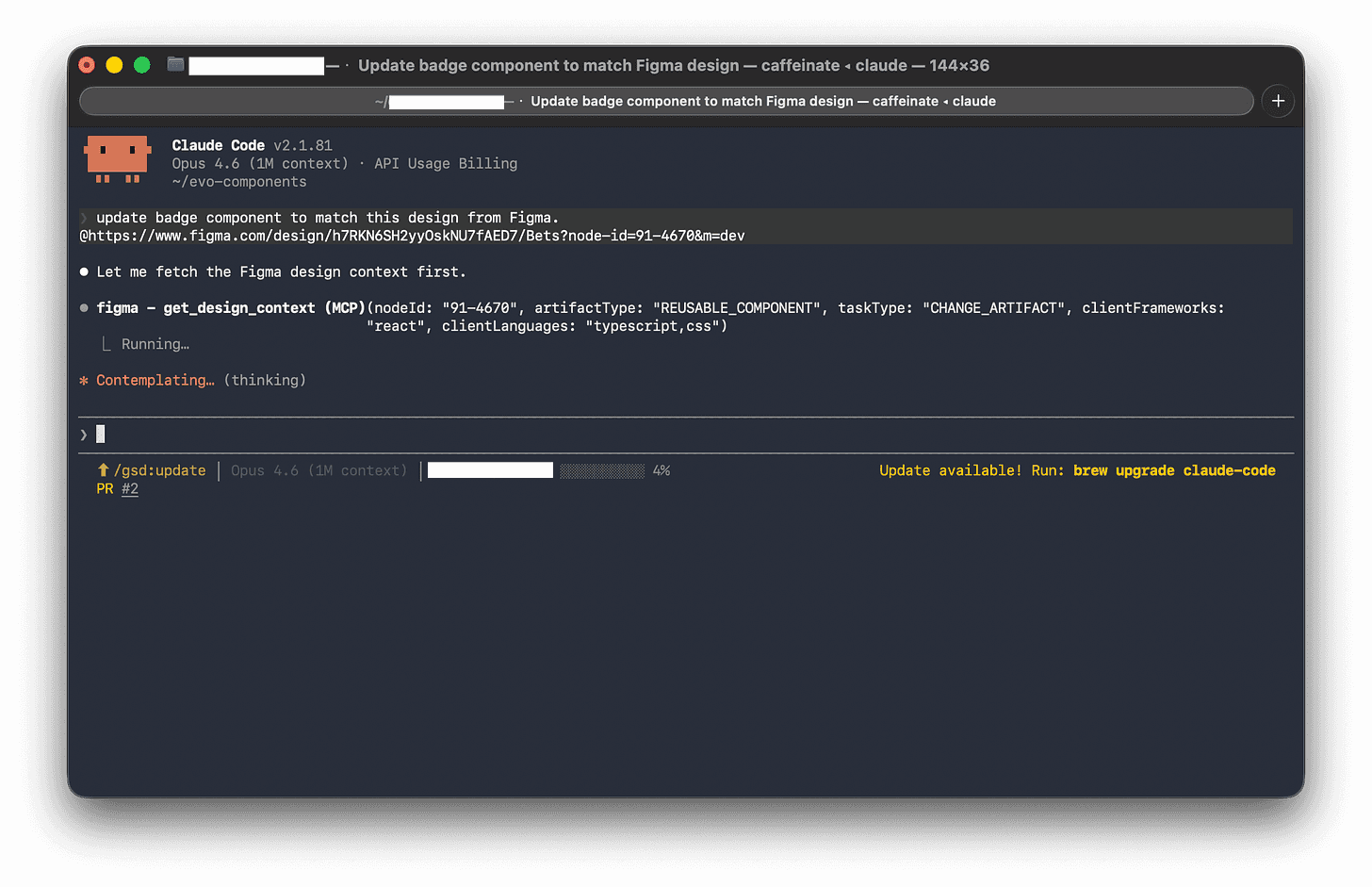The width and height of the screenshot is (1372, 887).
Task: Click into the prompt input field
Action: pyautogui.click(x=686, y=435)
